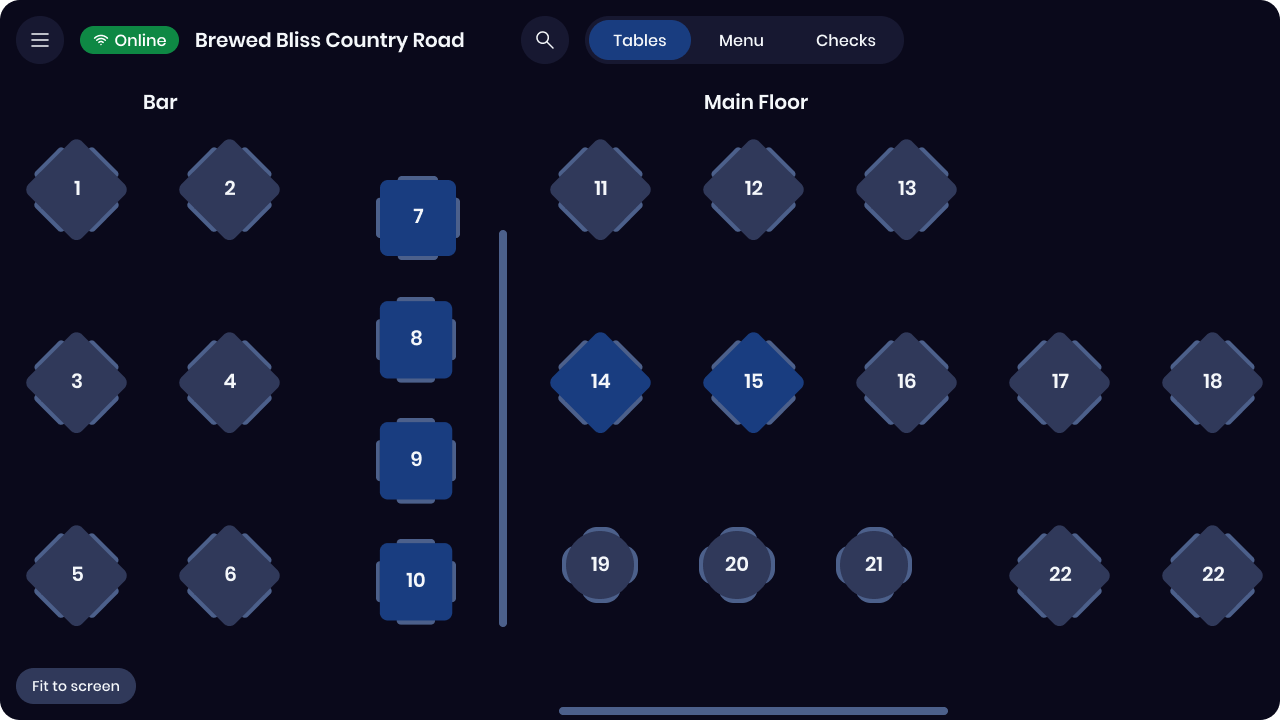Open table 13 on Main Floor

[906, 189]
